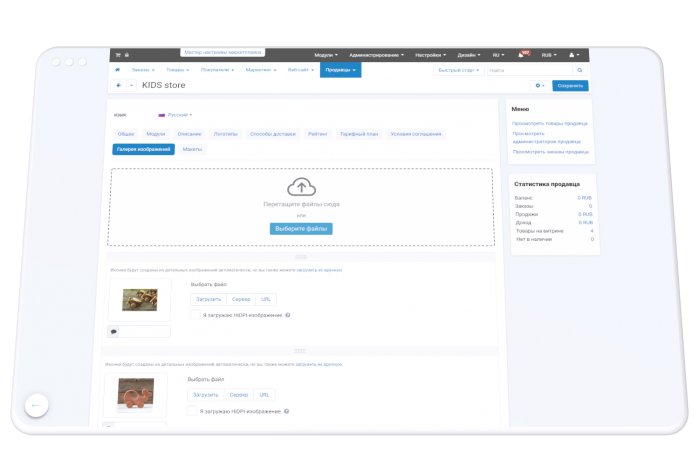Viewport: 700px width, 466px height.
Task: Click the Товары на витрине value 4
Action: tap(592, 231)
